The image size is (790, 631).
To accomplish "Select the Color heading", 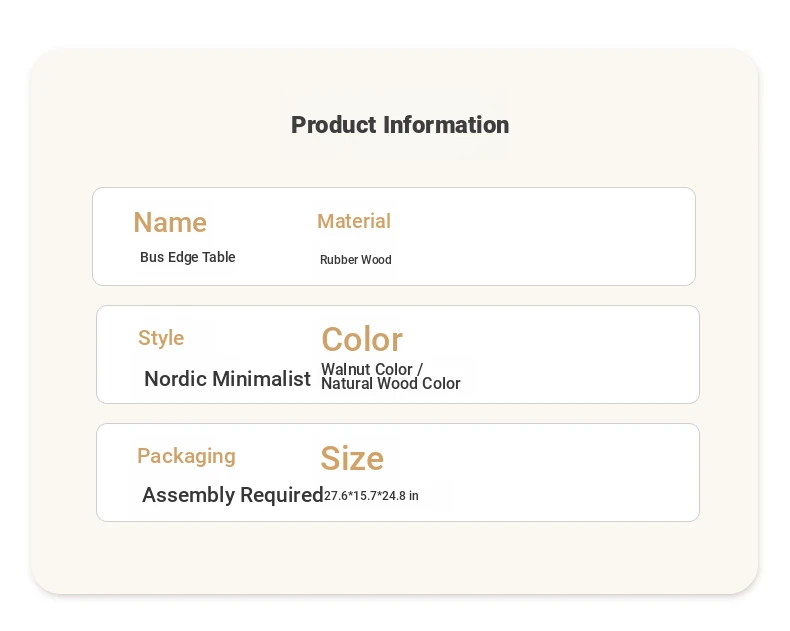I will click(x=362, y=339).
